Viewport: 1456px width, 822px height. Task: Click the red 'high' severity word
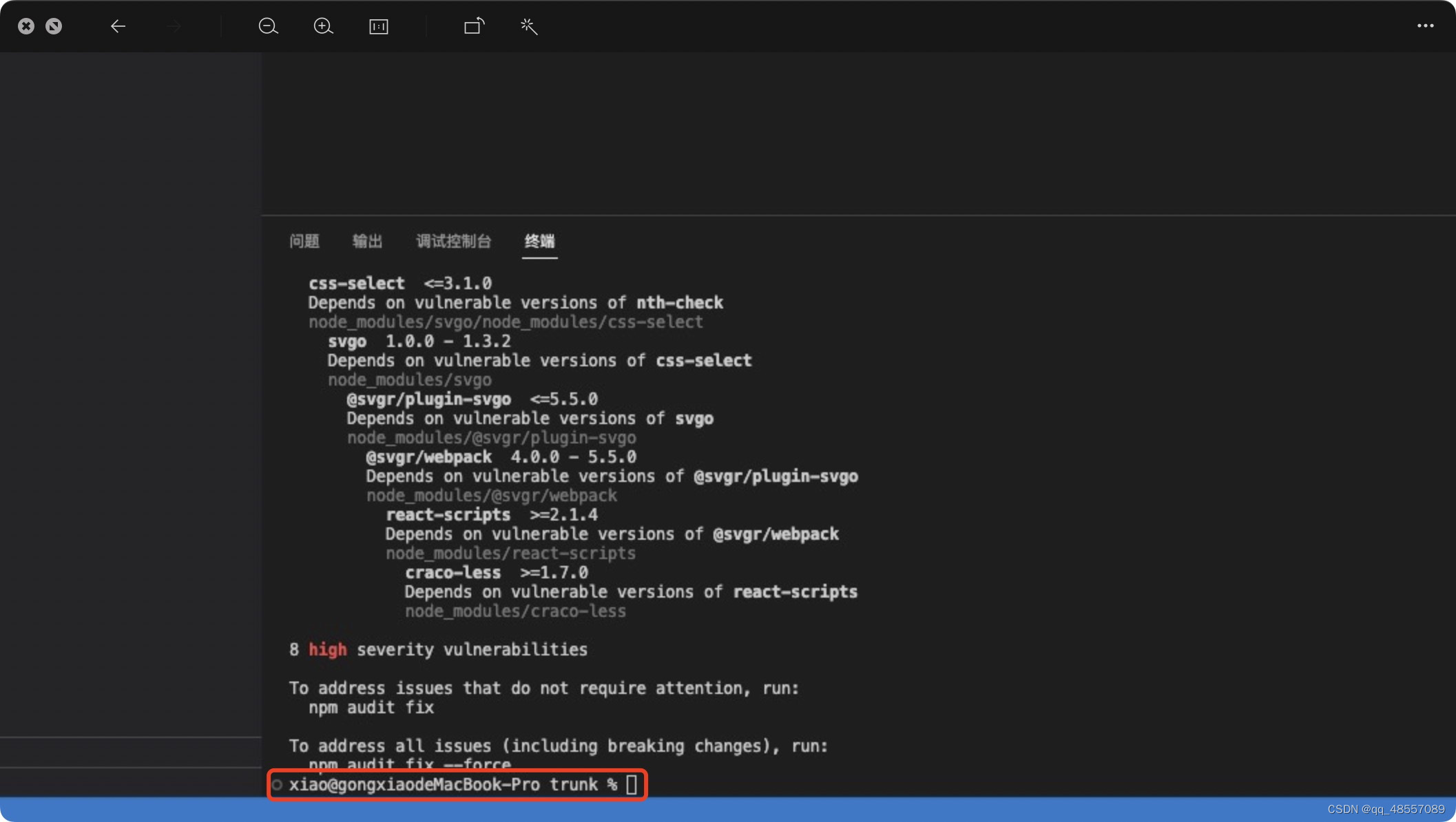(x=327, y=649)
